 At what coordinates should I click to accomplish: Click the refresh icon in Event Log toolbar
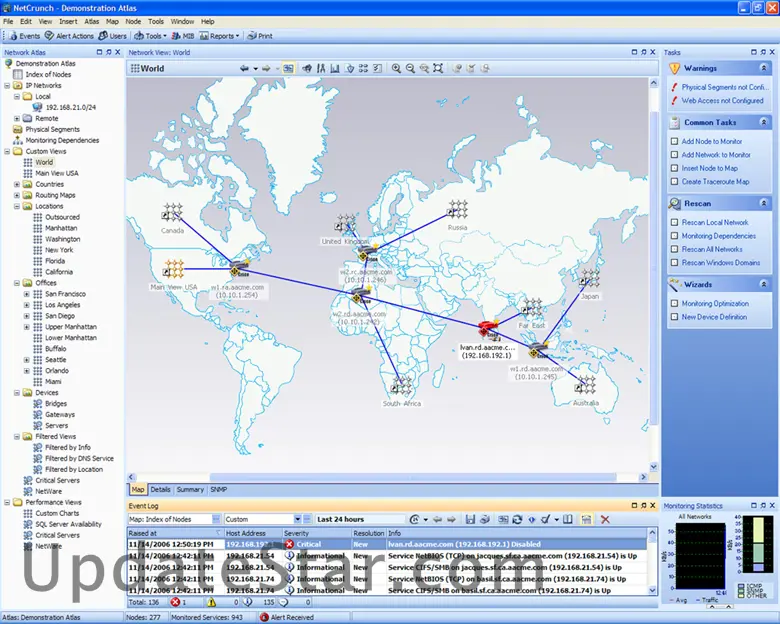[x=517, y=520]
